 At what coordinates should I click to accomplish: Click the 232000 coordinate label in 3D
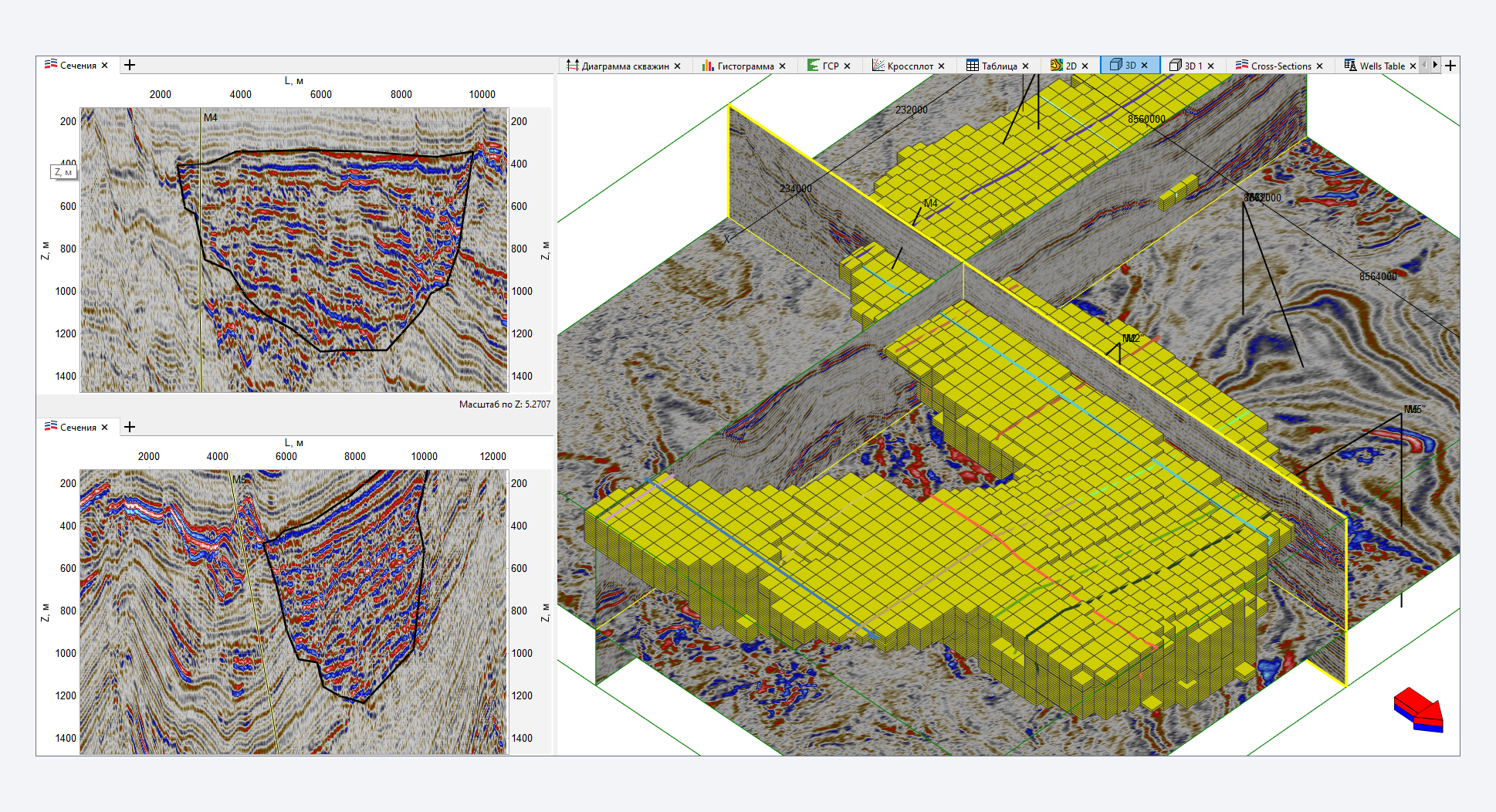(x=912, y=110)
